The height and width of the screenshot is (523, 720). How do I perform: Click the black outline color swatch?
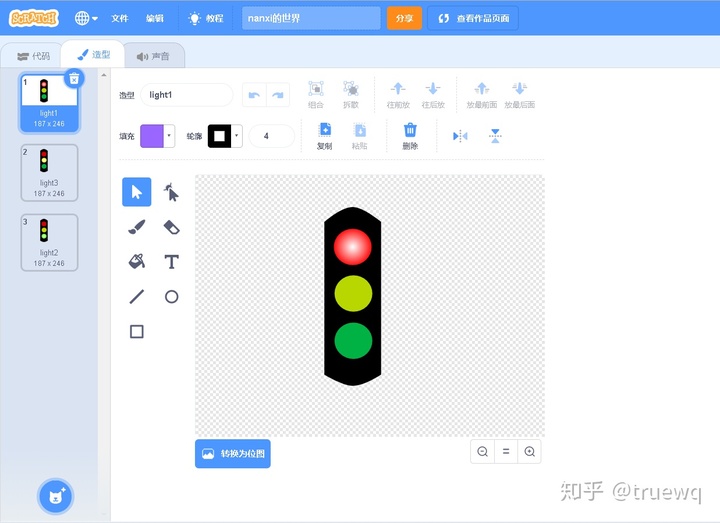pyautogui.click(x=219, y=136)
